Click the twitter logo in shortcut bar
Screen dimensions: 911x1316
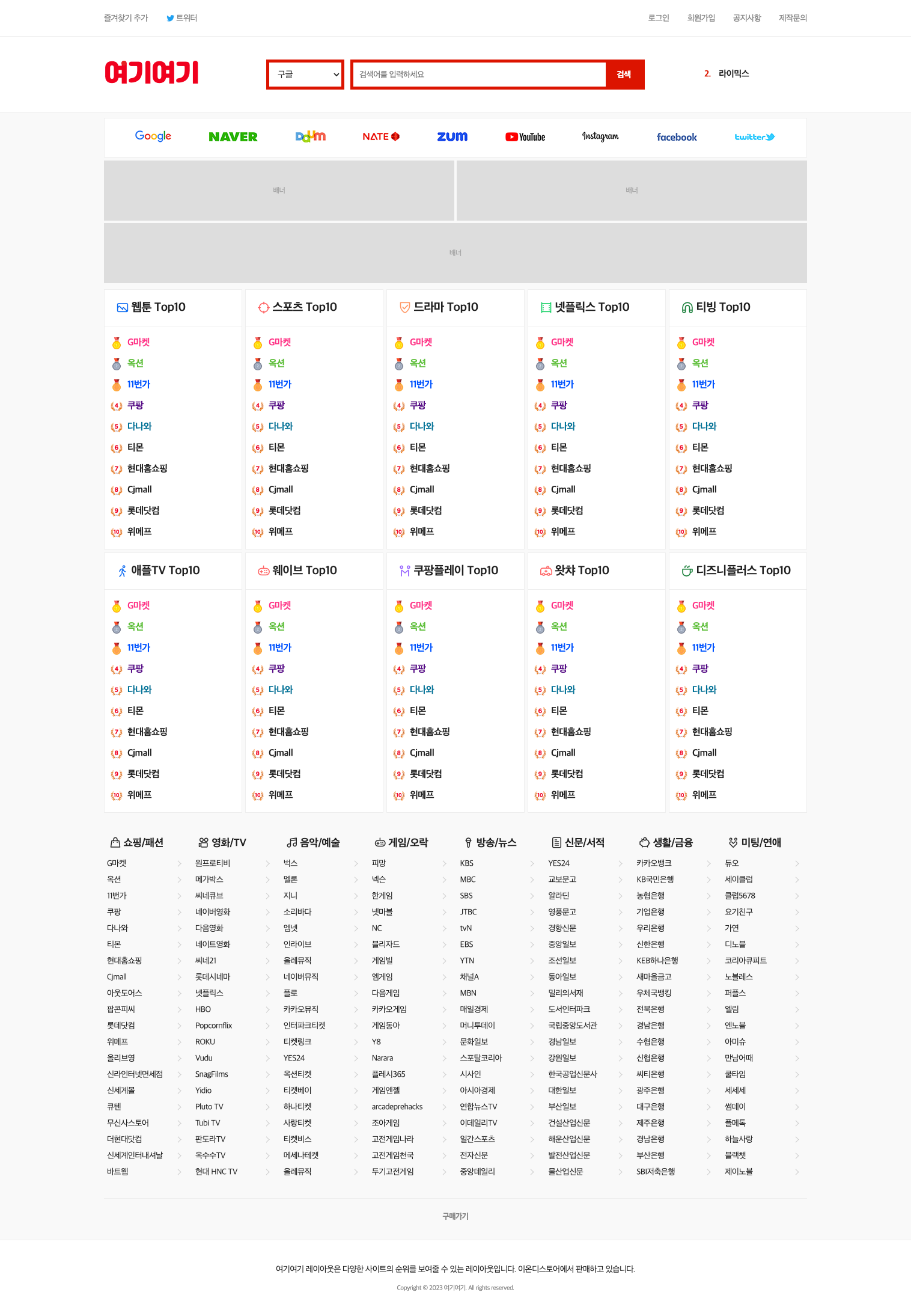(755, 137)
